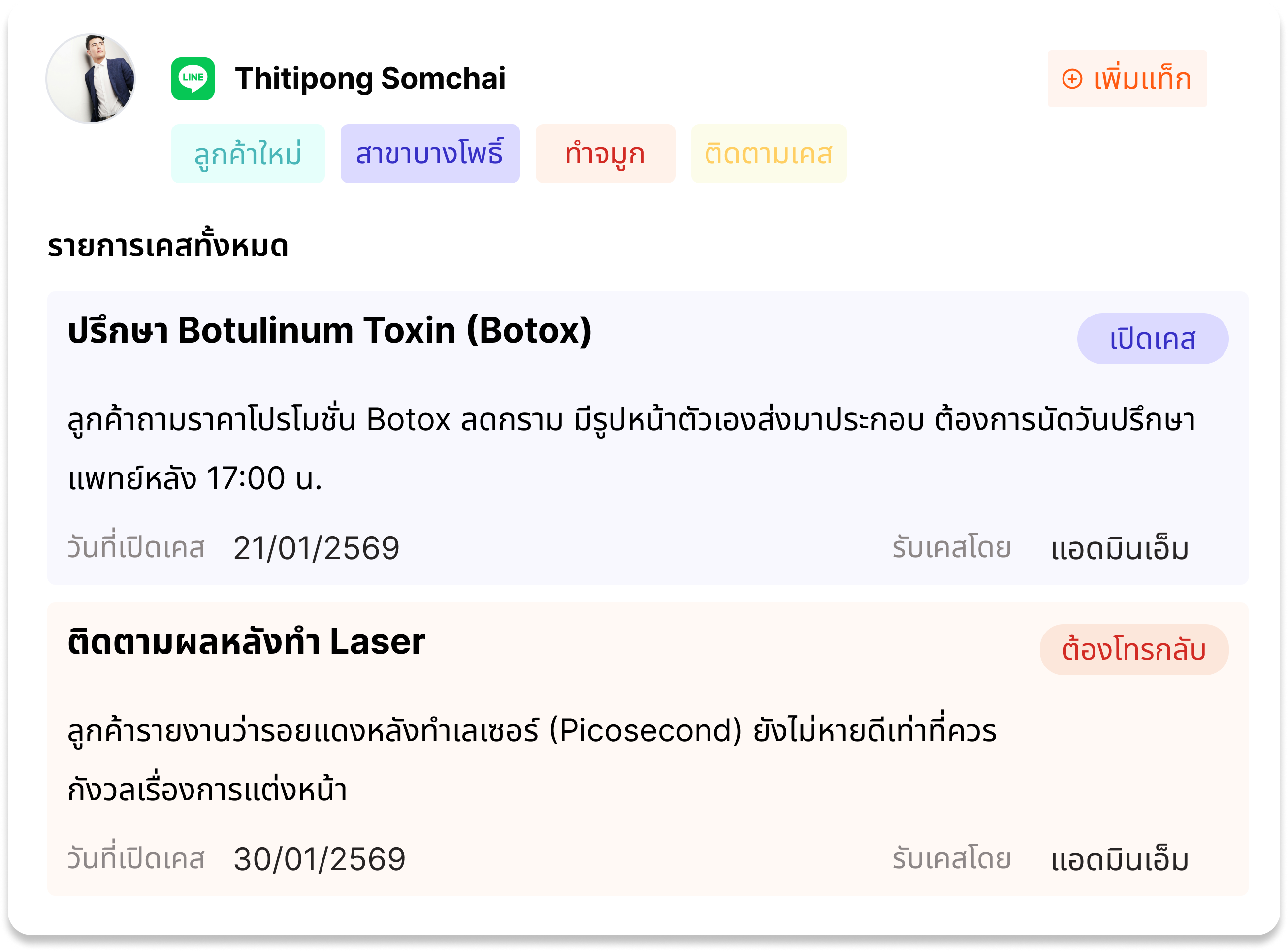
Task: Select the สาขาบางโพธิ์ branch tag
Action: [x=429, y=154]
